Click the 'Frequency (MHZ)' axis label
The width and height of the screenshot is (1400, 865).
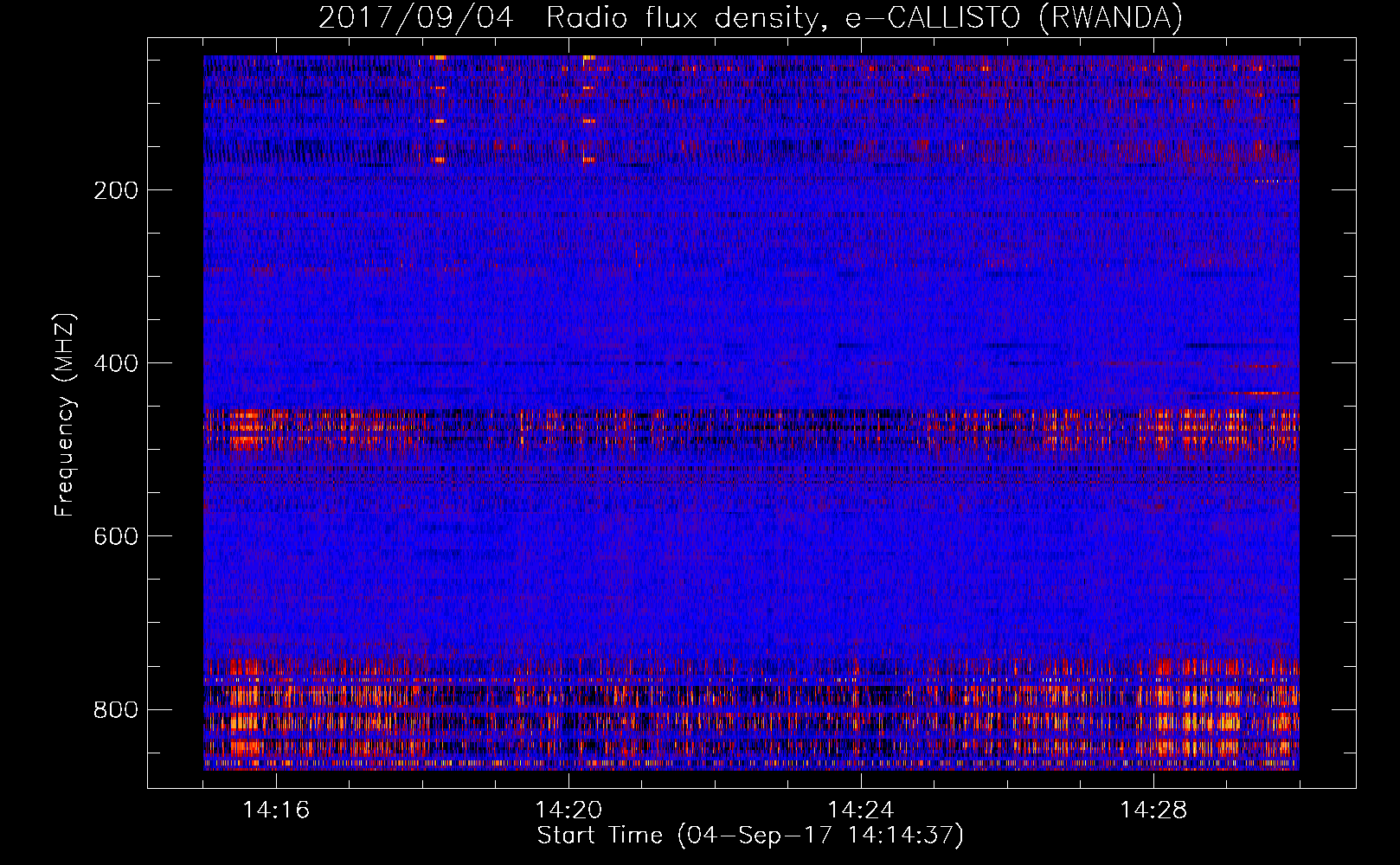coord(65,415)
